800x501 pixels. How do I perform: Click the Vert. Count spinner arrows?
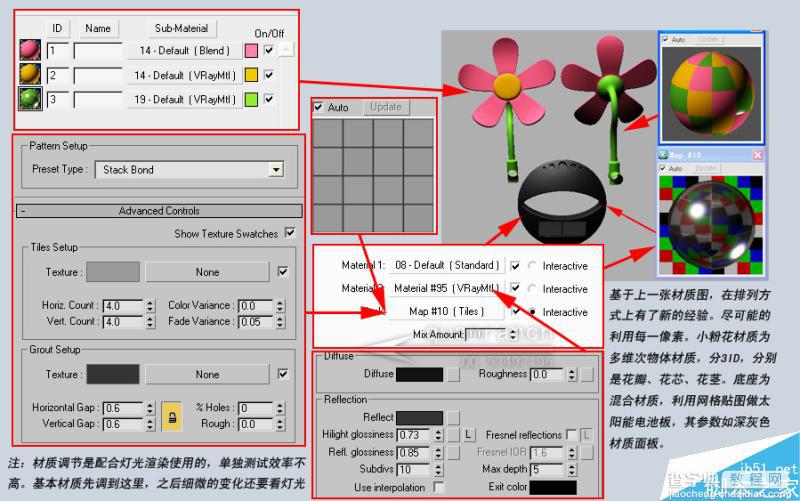(x=150, y=322)
